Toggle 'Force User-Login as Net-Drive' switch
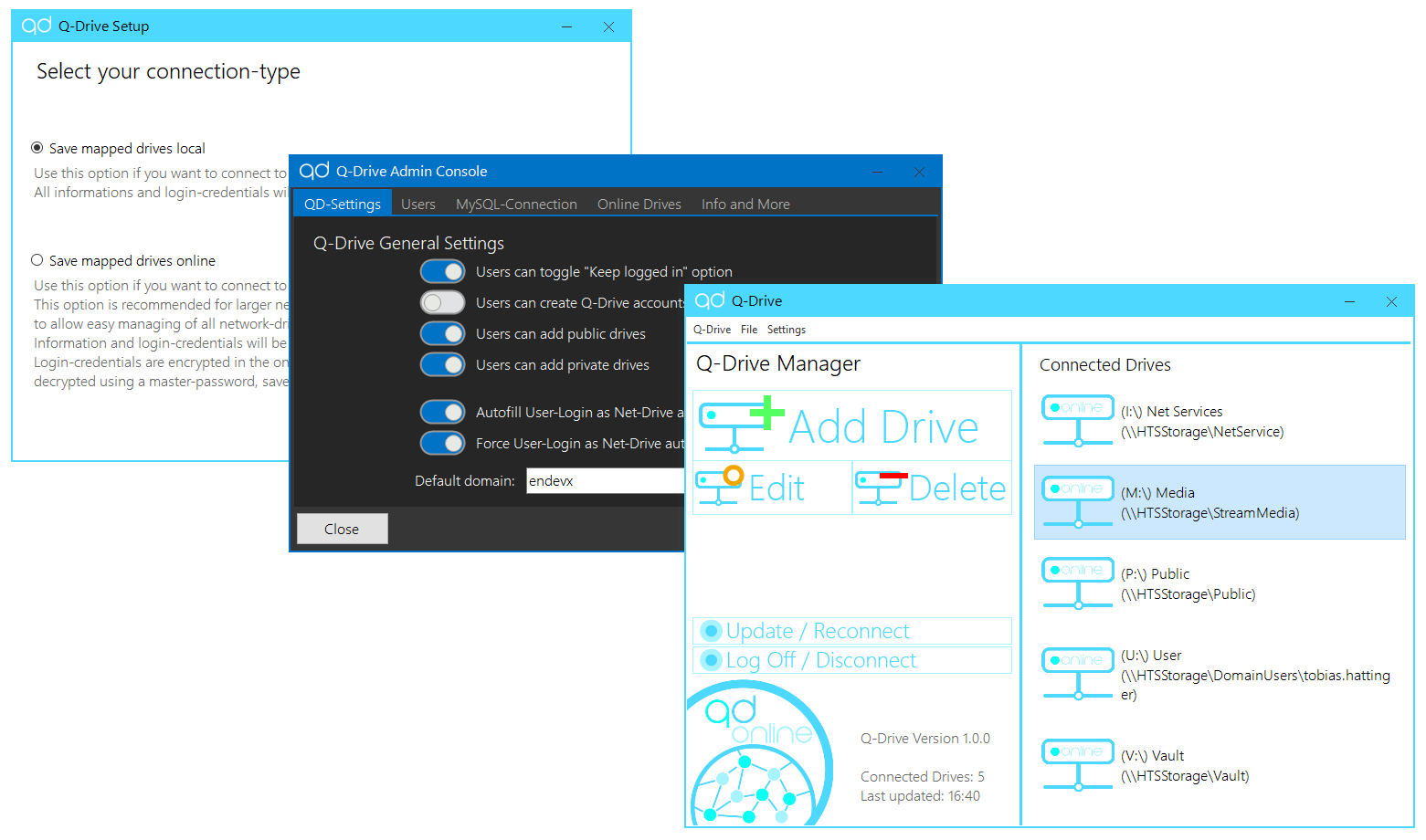This screenshot has width=1426, height=840. click(443, 443)
